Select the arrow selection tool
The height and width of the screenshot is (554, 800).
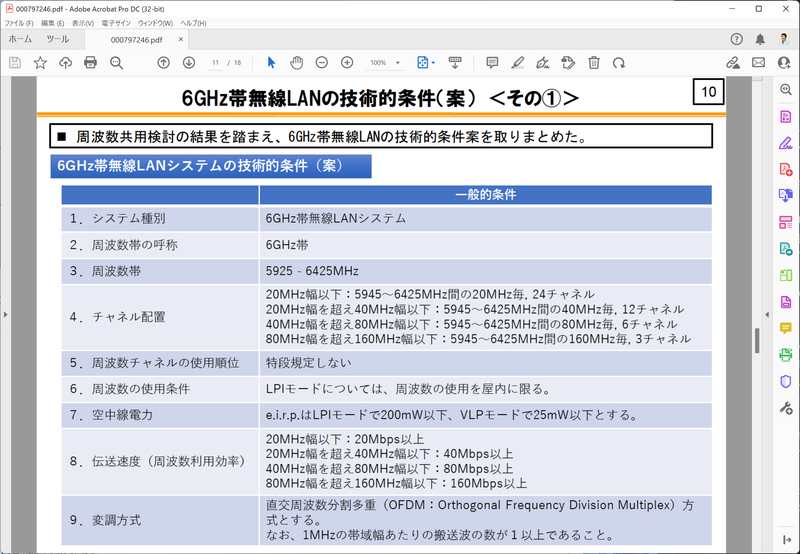point(271,63)
